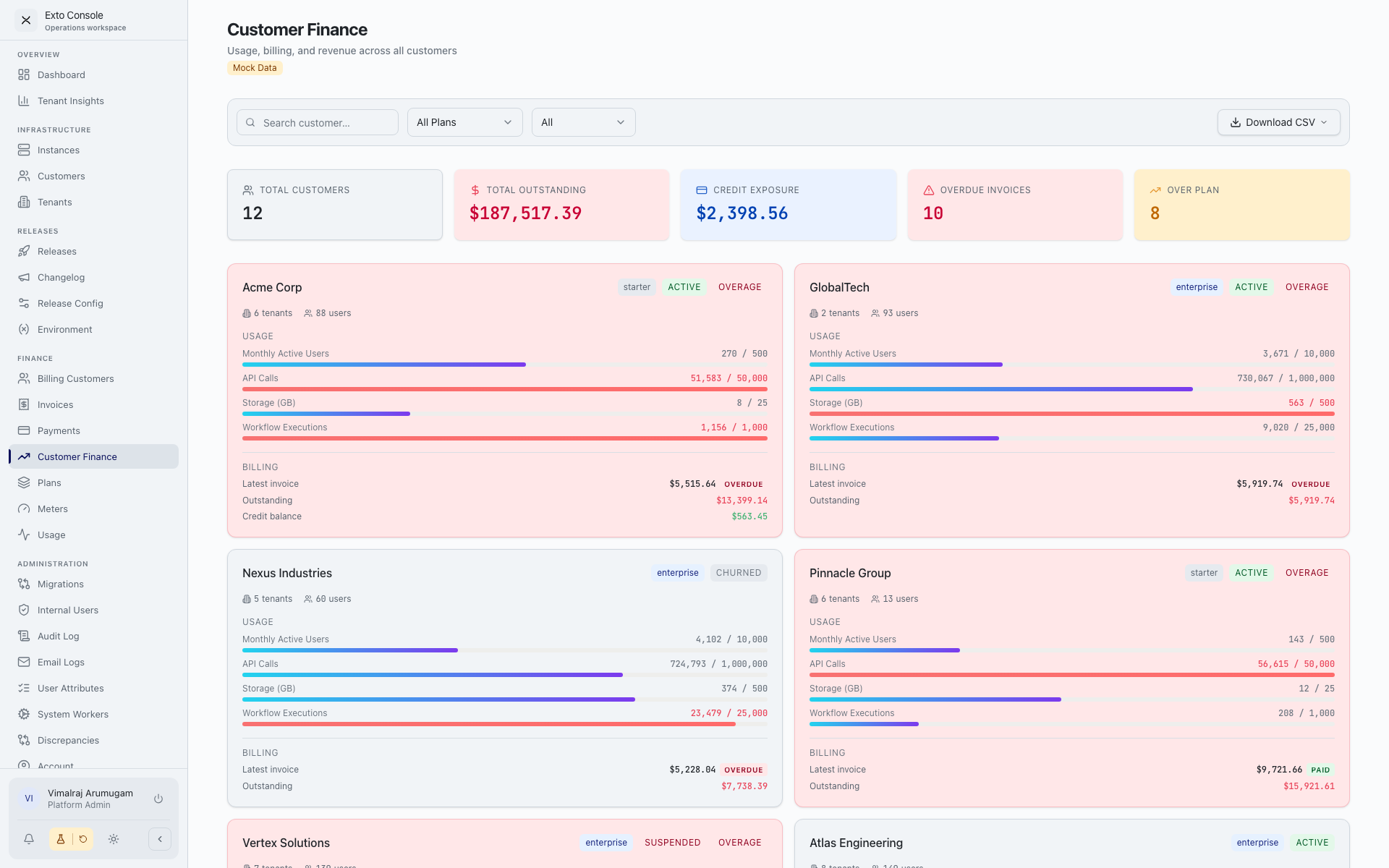
Task: Toggle light theme sun icon
Action: (x=114, y=839)
